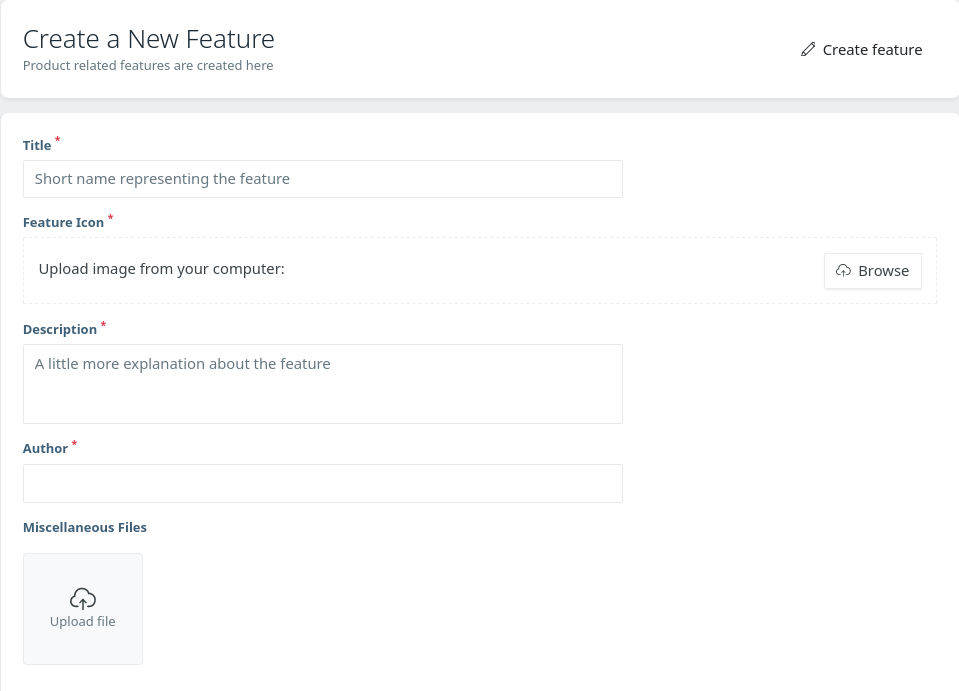Focus the Title input field

point(323,179)
